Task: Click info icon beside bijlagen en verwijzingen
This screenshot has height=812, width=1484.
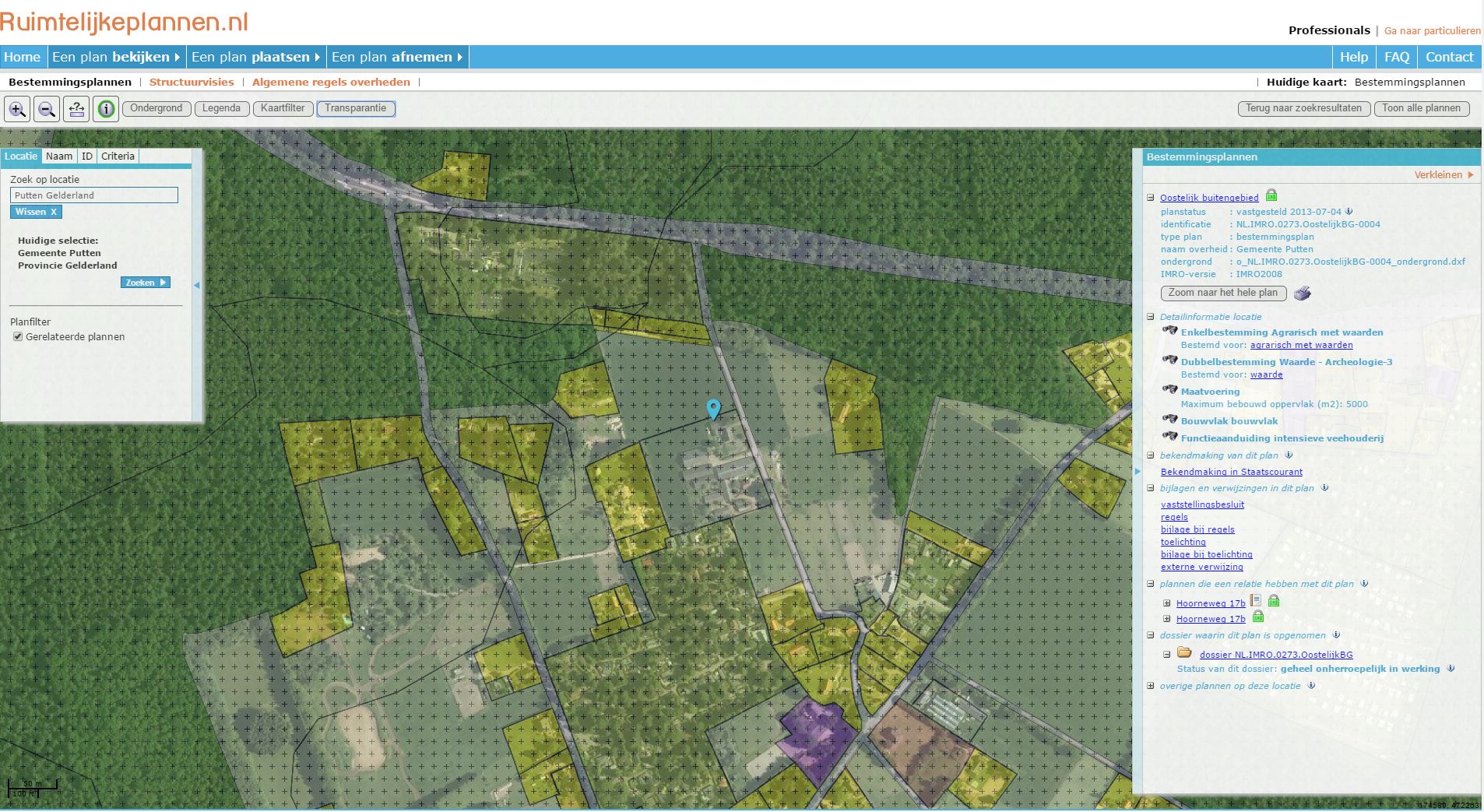Action: point(1324,488)
